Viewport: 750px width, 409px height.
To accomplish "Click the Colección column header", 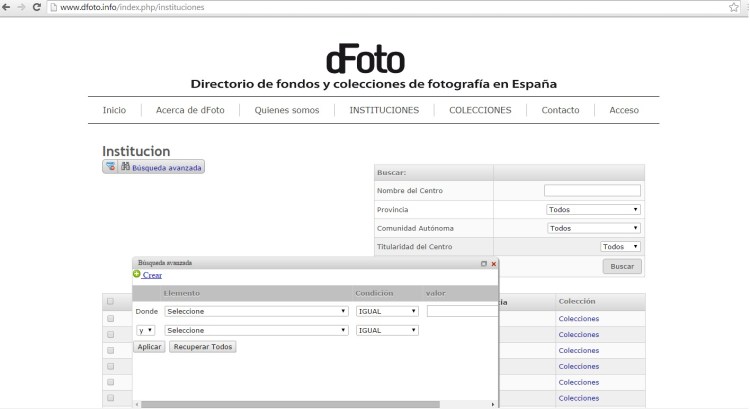I will point(577,301).
